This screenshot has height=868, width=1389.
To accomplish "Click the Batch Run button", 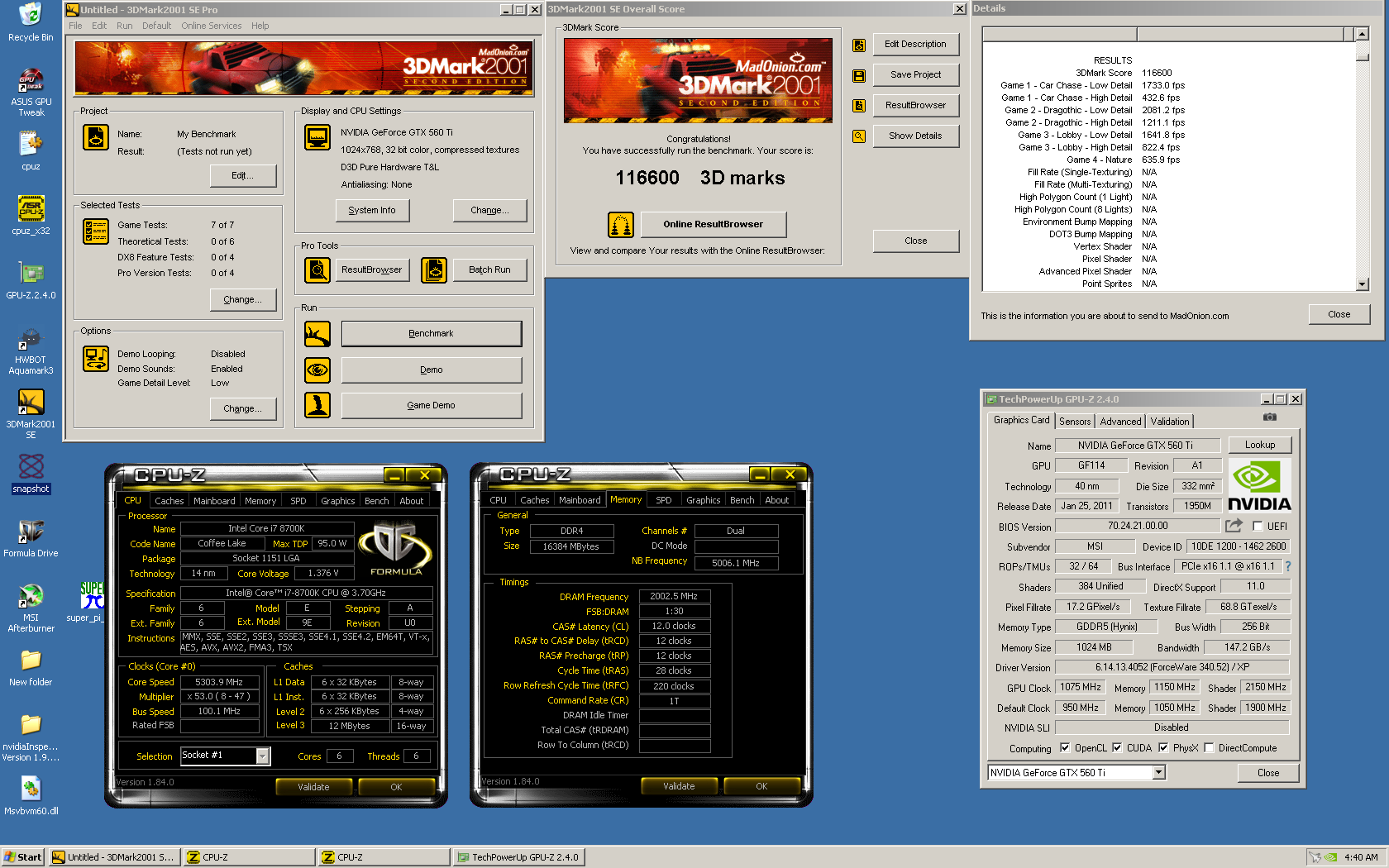I will pyautogui.click(x=489, y=269).
